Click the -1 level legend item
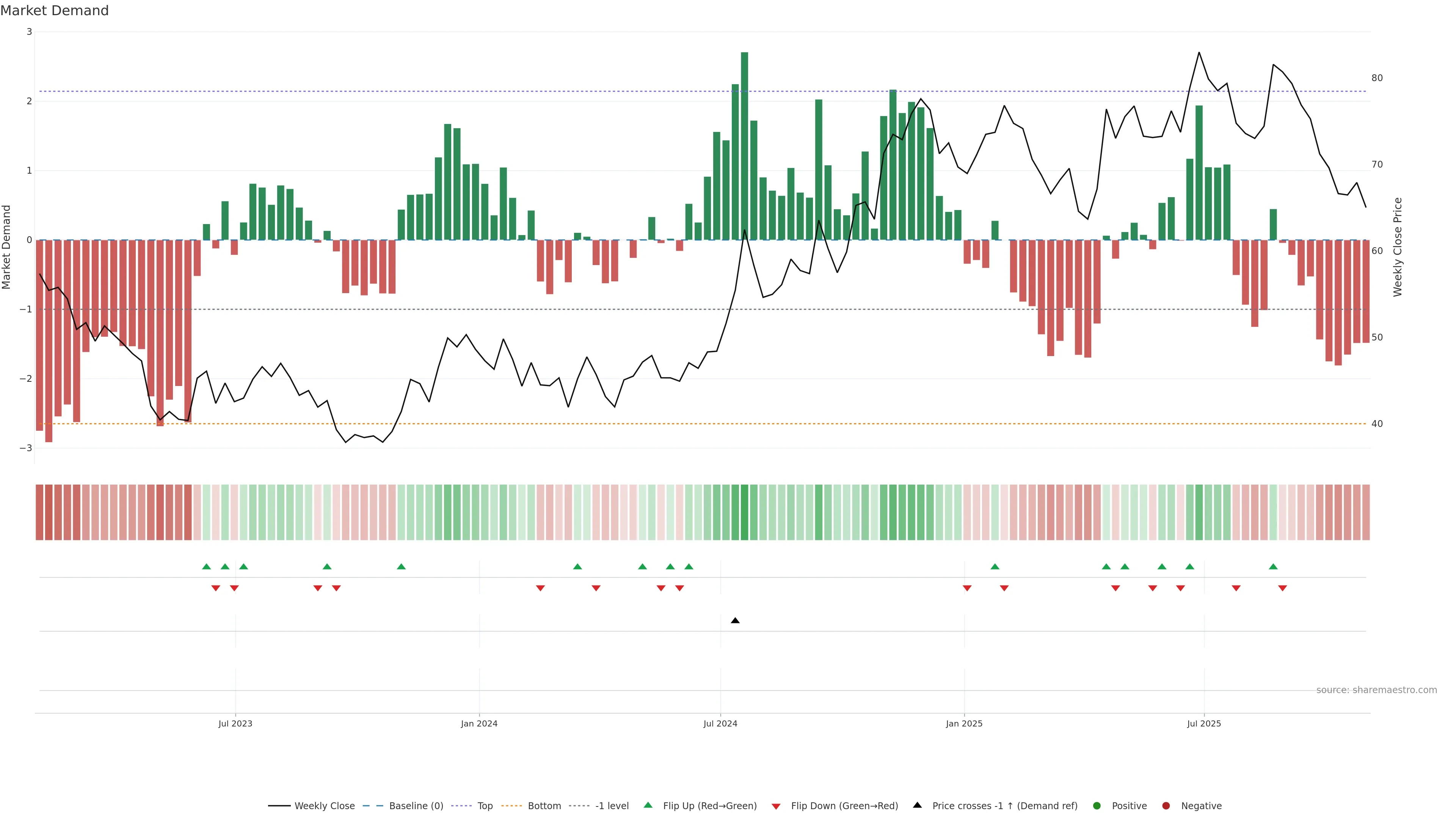The height and width of the screenshot is (819, 1456). tap(612, 805)
